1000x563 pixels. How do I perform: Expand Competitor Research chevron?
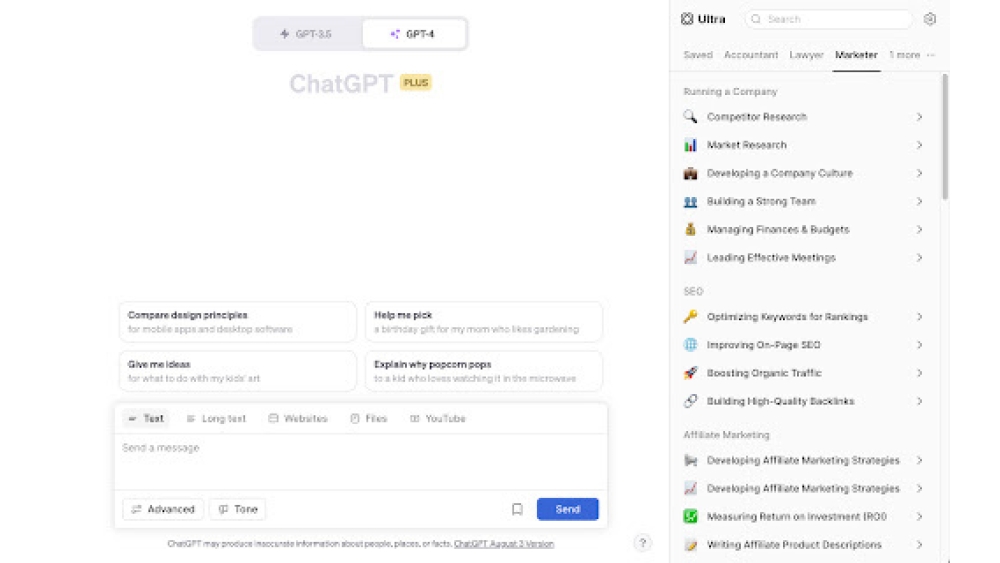pyautogui.click(x=919, y=117)
